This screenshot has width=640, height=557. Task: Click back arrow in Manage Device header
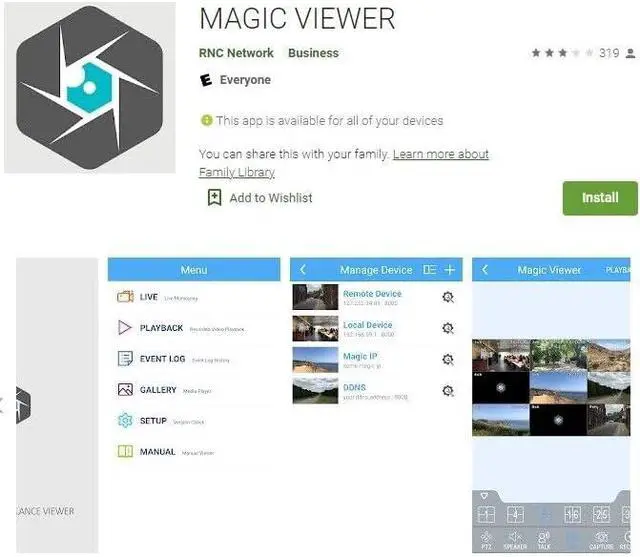[303, 269]
